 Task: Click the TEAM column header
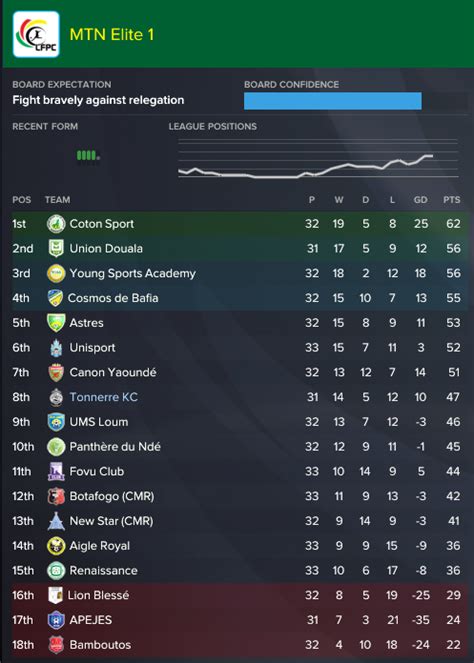click(x=58, y=200)
